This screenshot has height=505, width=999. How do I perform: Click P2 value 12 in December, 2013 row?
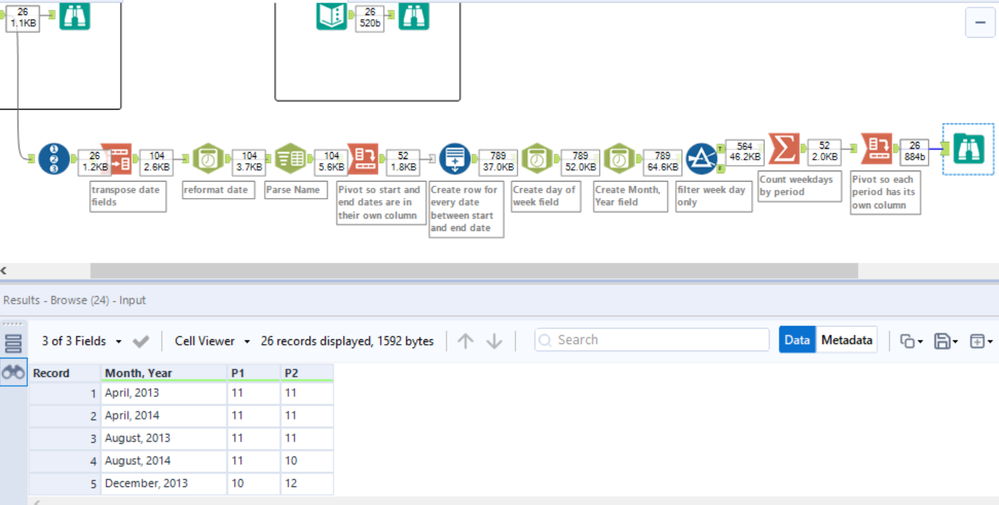coord(307,483)
